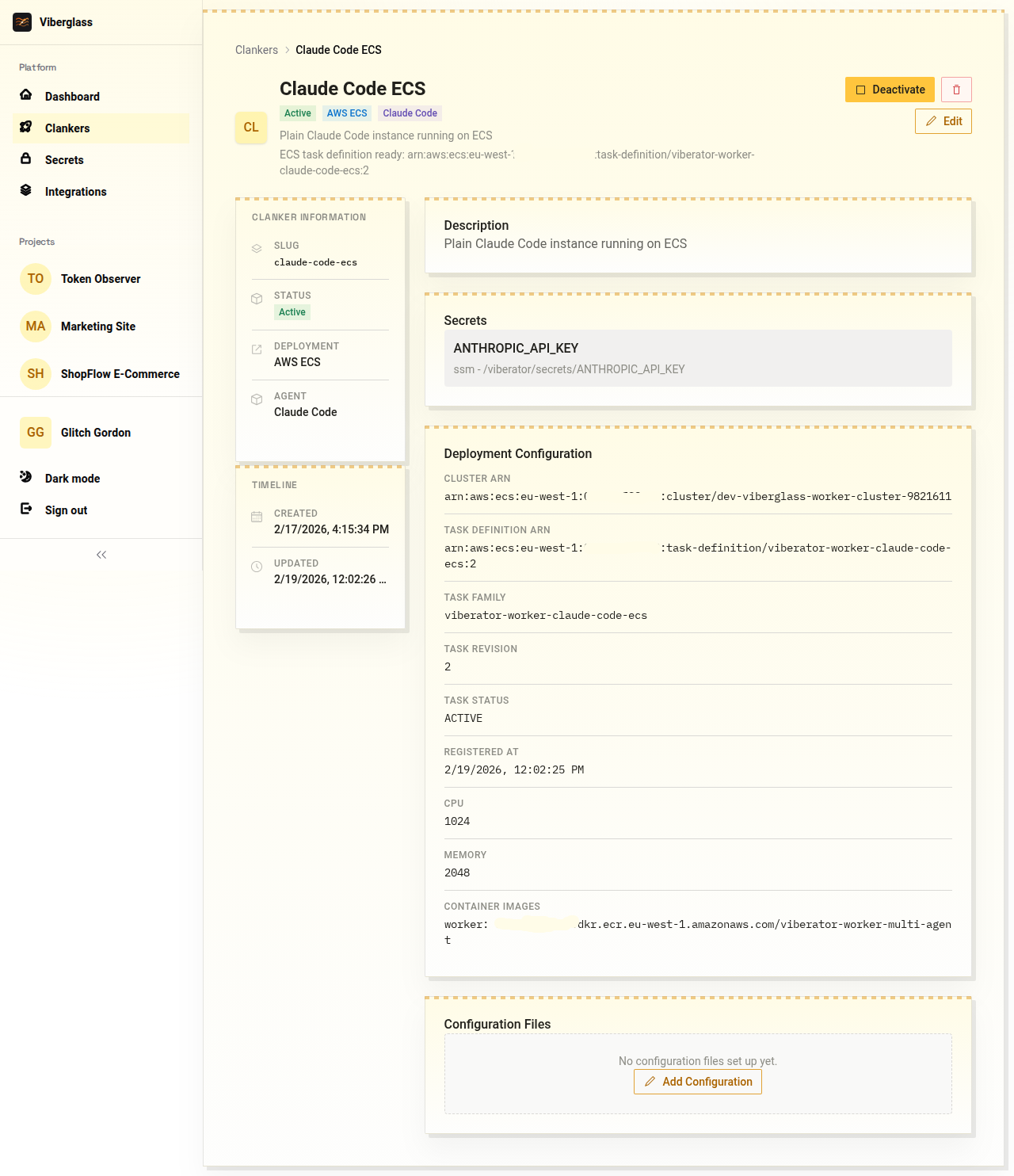Open the ShopFlow E-Commerce project
The image size is (1014, 1176).
tap(120, 374)
